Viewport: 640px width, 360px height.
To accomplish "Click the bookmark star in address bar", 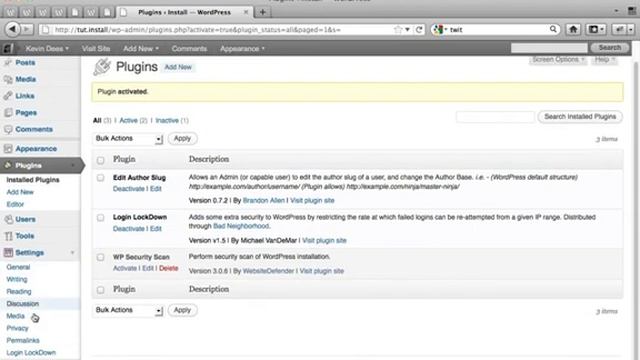I will point(398,29).
